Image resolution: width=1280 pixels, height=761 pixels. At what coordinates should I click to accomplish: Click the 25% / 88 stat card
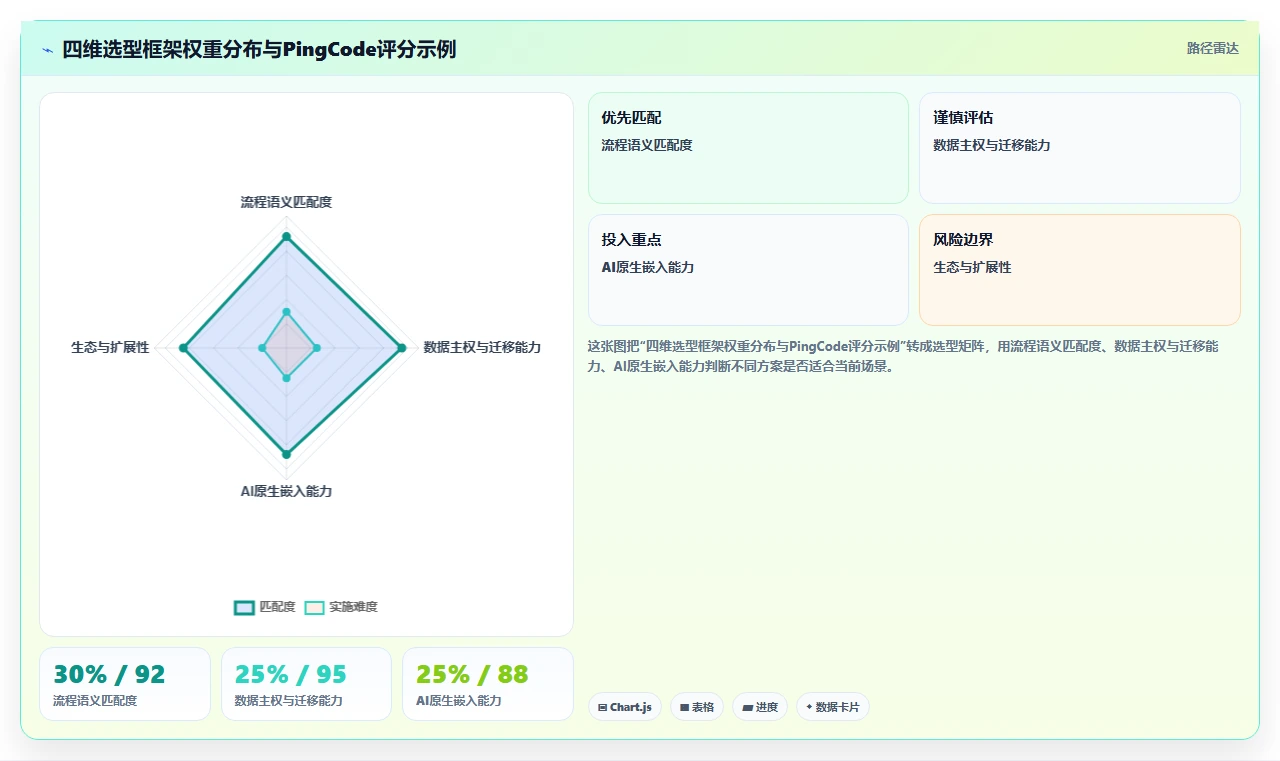coord(488,684)
